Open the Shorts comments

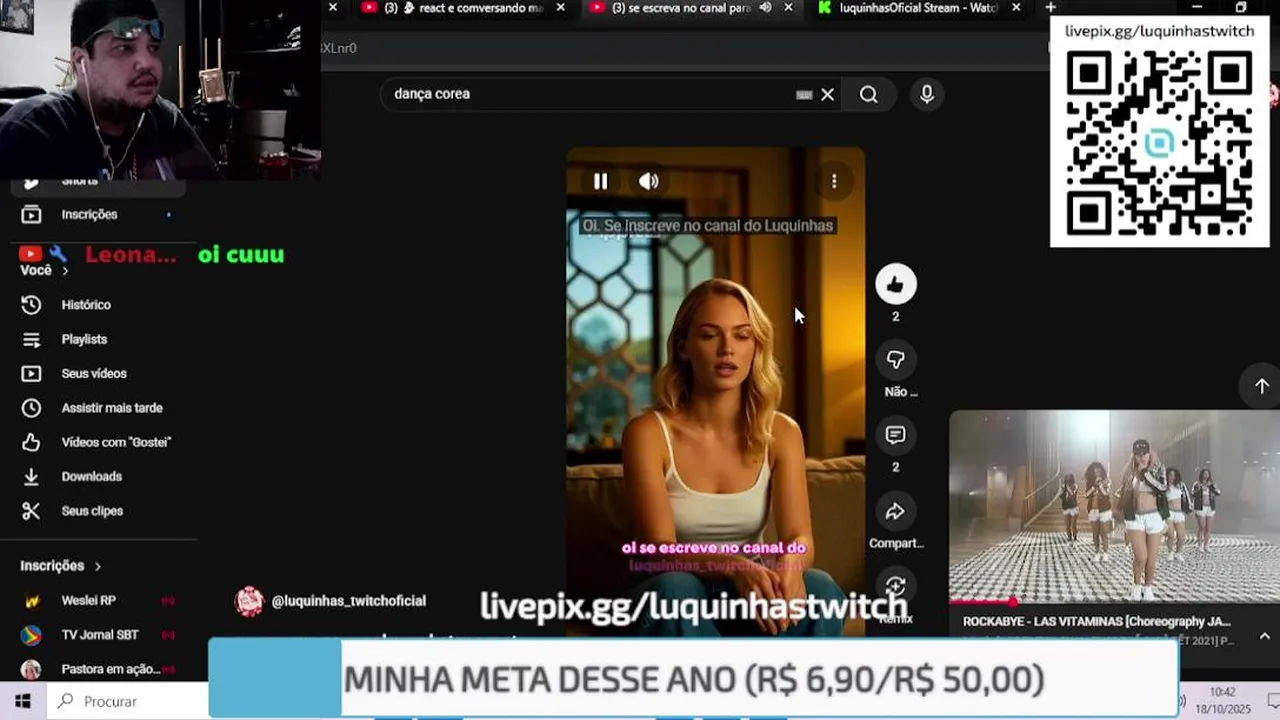point(896,435)
